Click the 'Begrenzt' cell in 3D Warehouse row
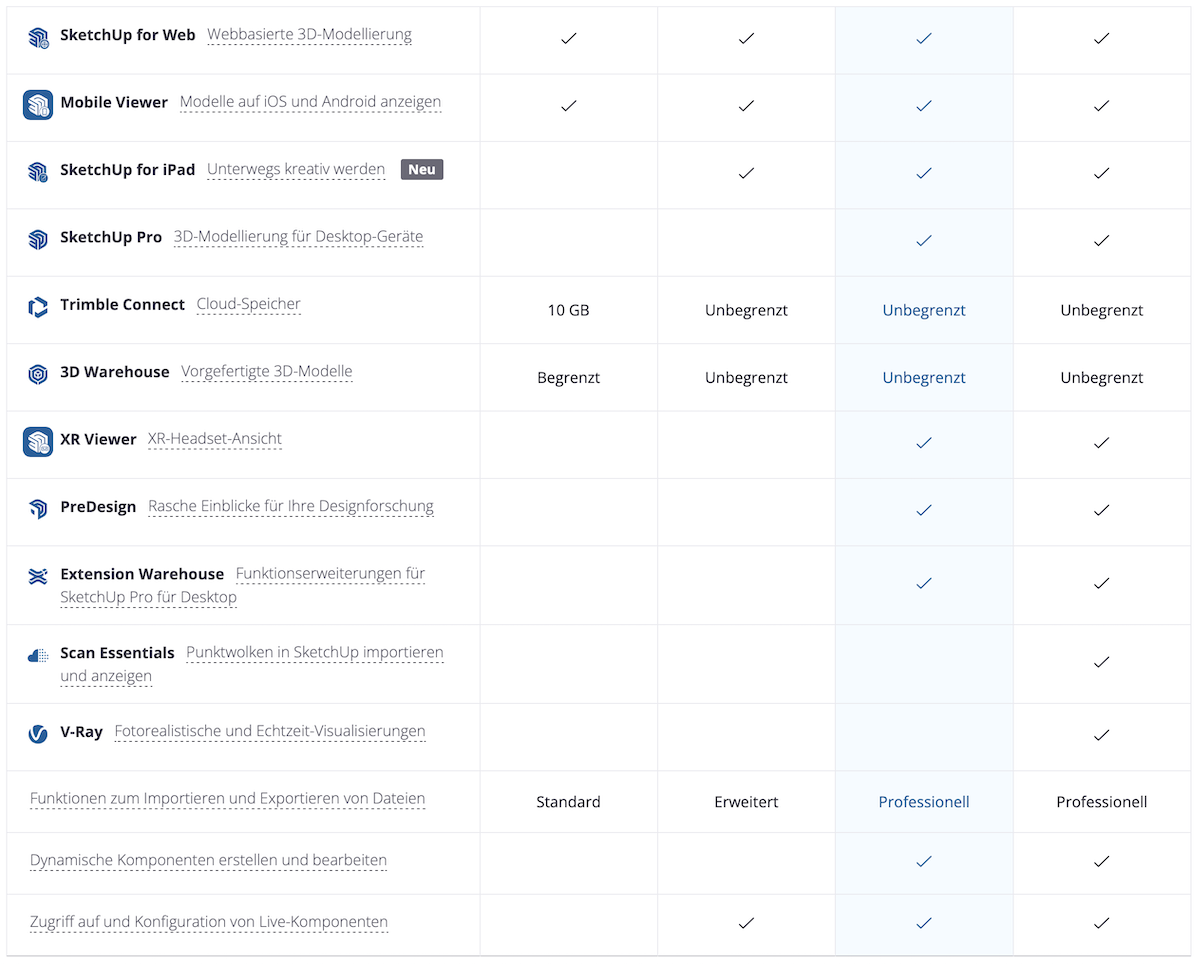The image size is (1200, 964). point(568,378)
